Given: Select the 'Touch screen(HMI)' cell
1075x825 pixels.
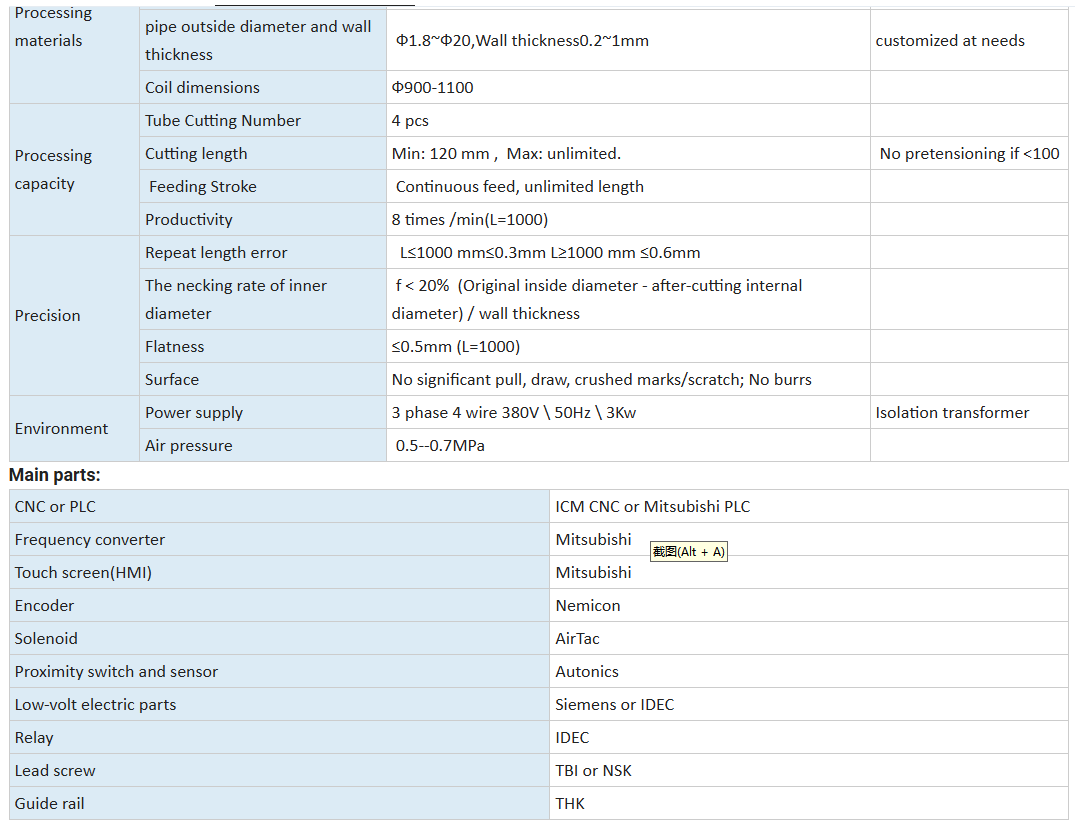Looking at the screenshot, I should (x=279, y=572).
